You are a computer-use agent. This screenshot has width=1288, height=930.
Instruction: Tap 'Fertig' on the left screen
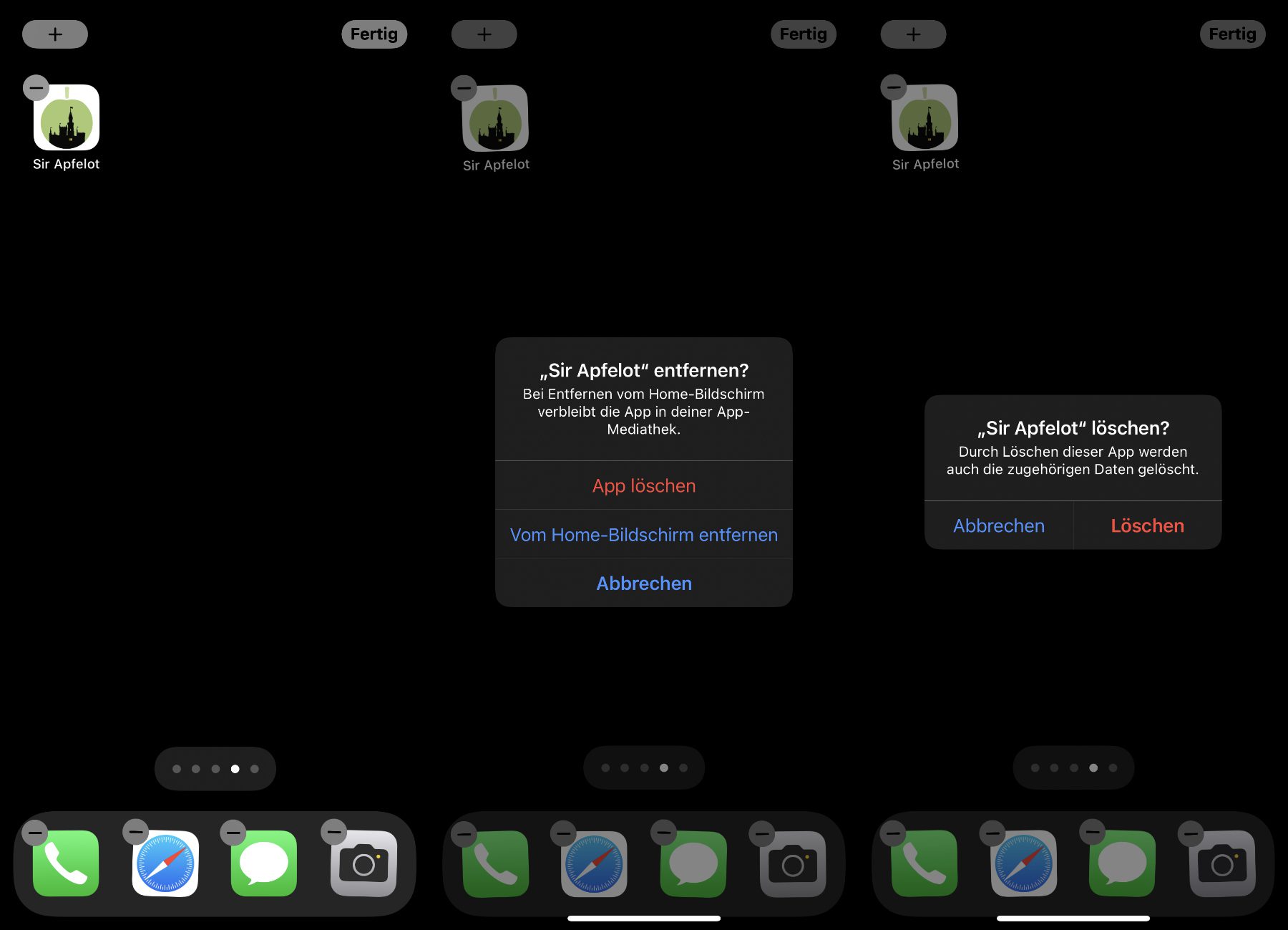click(374, 34)
